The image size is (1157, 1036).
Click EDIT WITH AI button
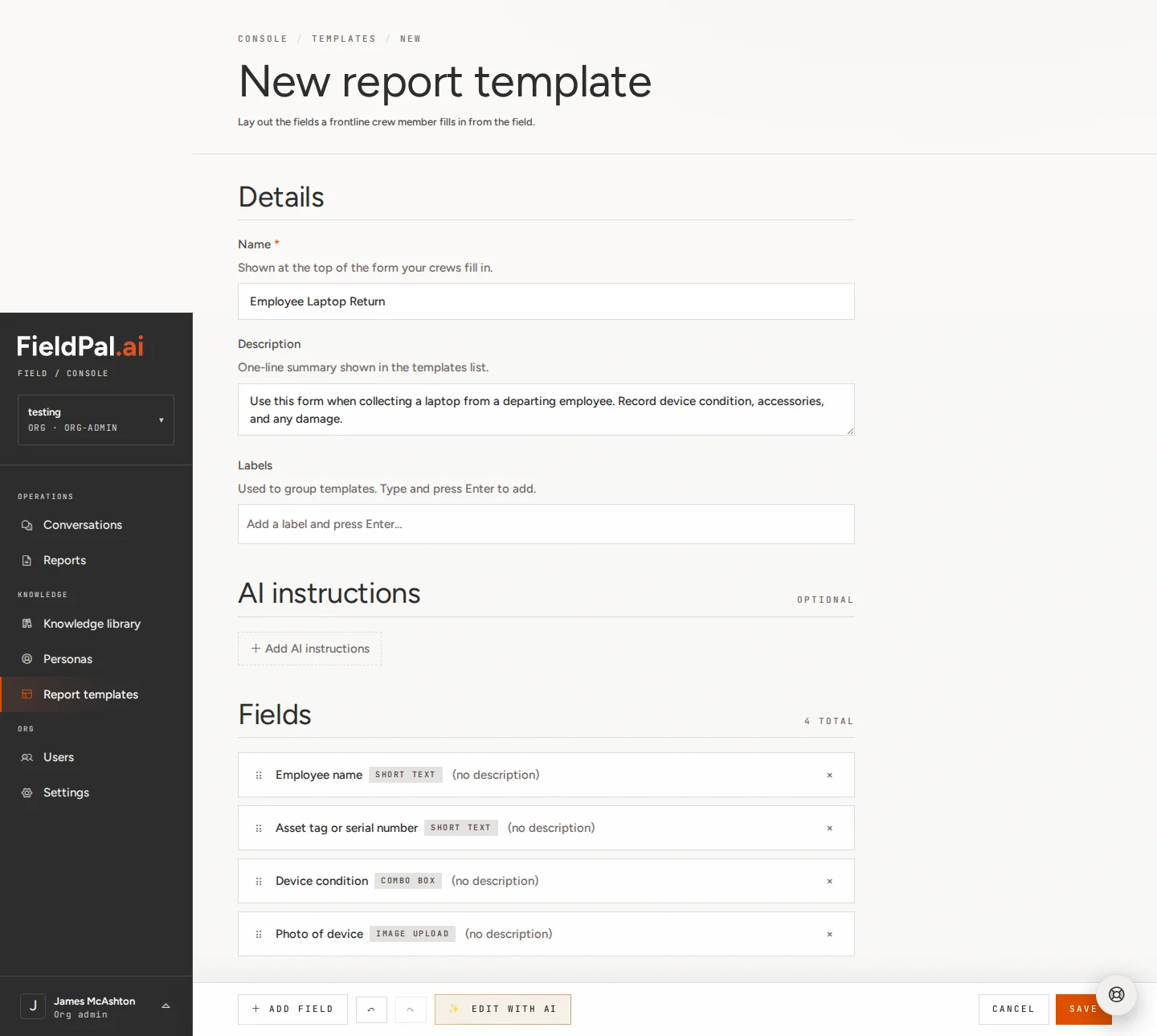[503, 1009]
